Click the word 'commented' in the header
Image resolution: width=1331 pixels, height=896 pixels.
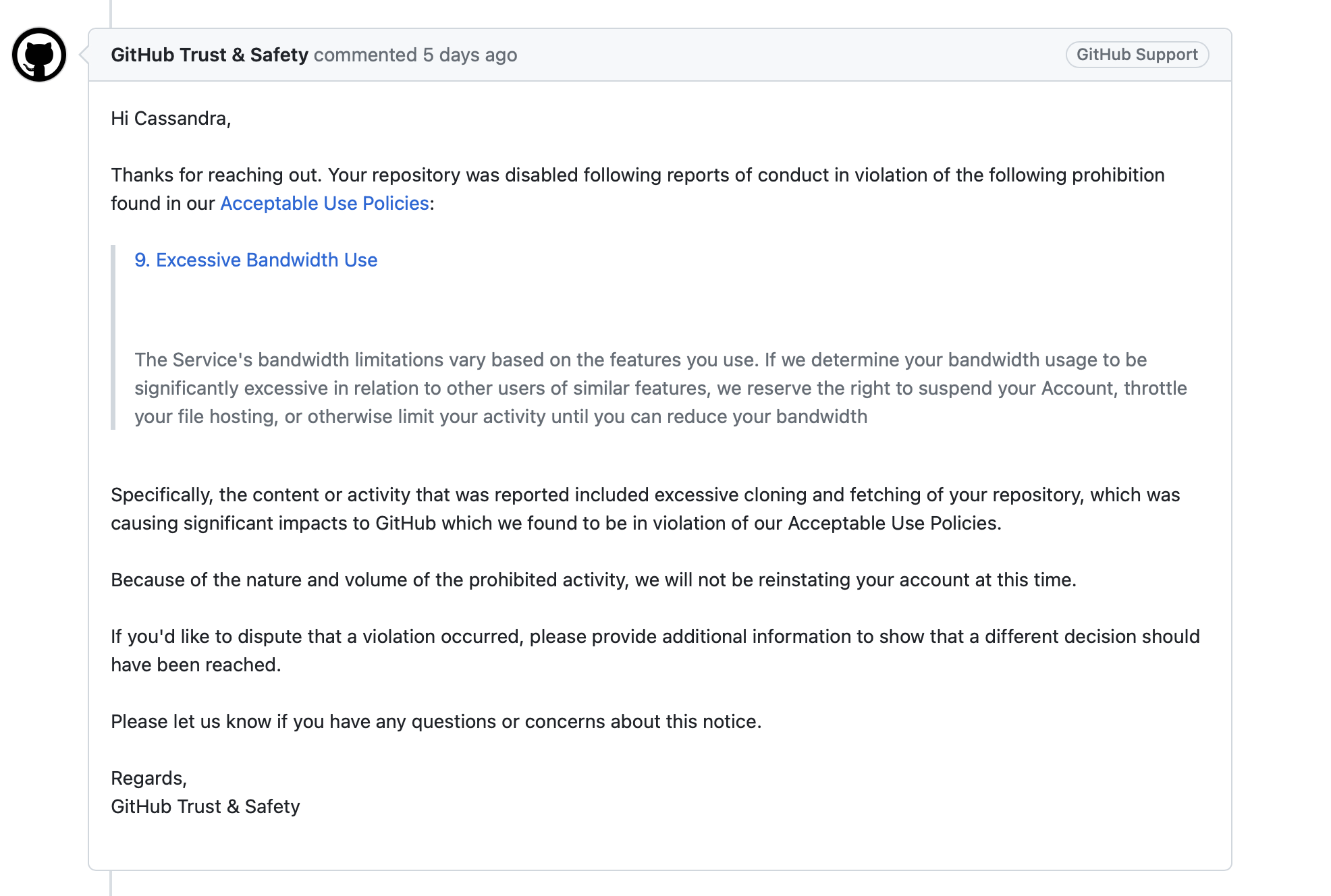point(365,55)
